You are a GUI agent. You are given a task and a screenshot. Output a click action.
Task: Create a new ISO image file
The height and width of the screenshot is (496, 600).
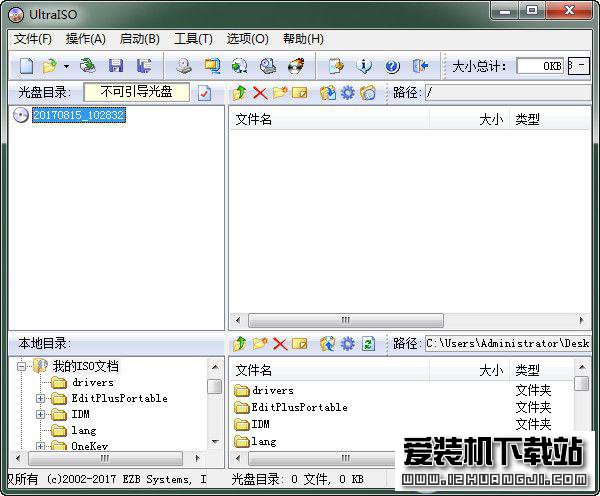(26, 66)
